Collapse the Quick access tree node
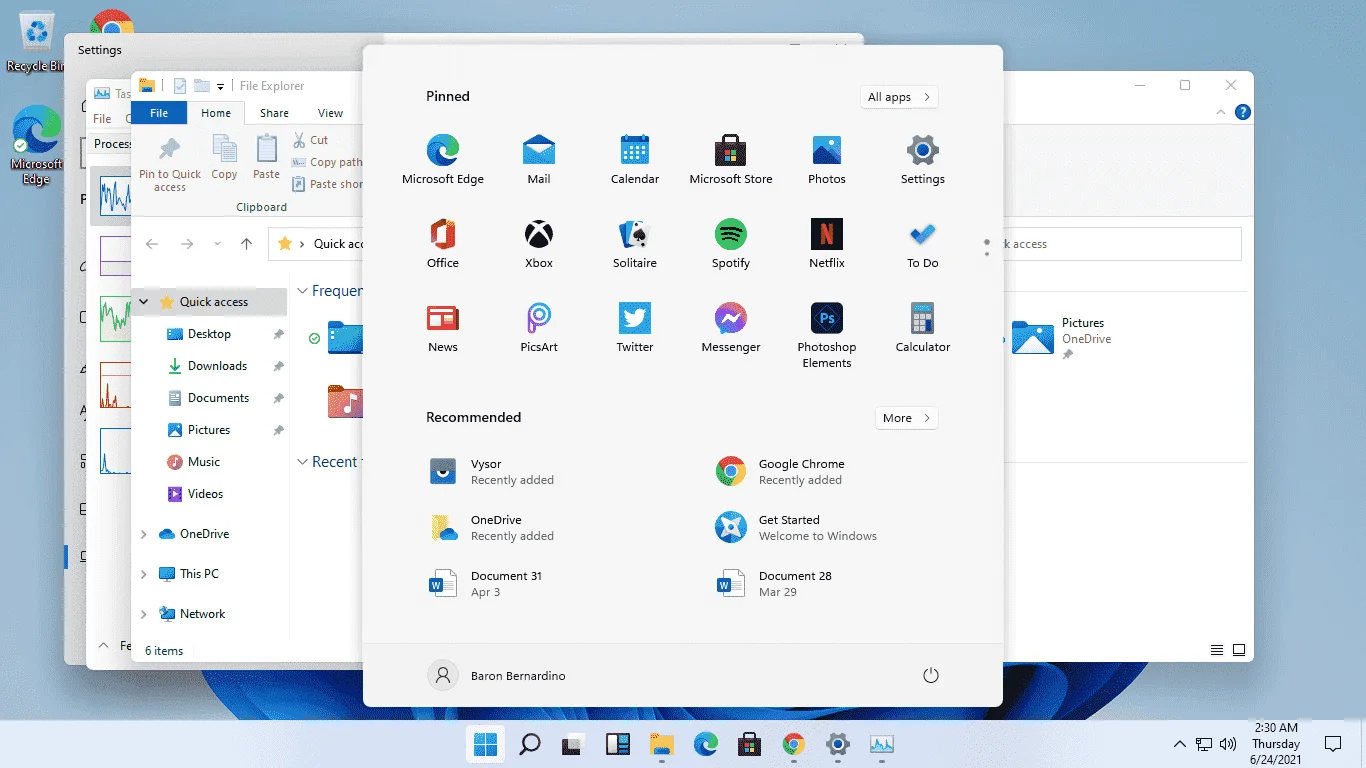 pos(144,302)
